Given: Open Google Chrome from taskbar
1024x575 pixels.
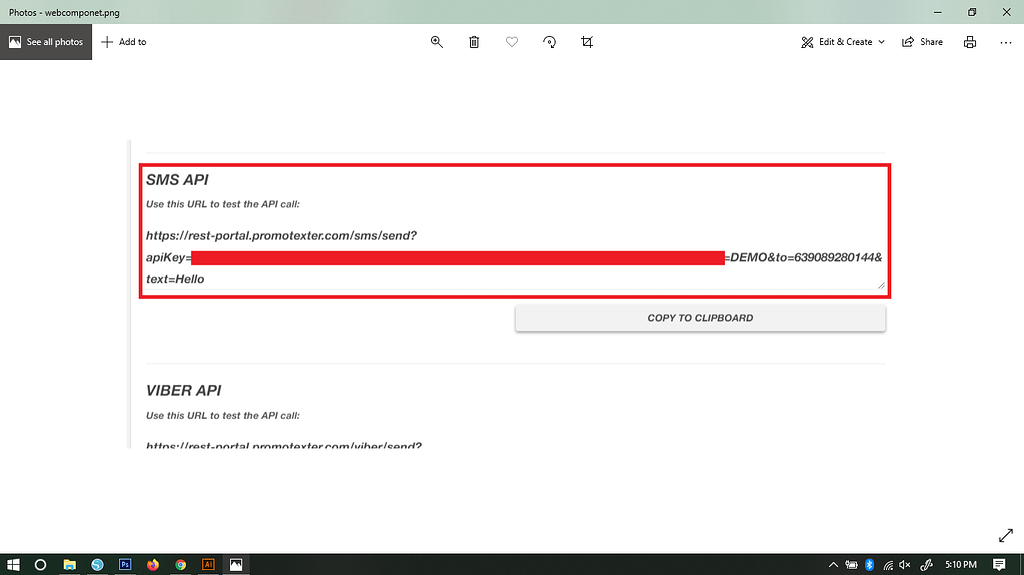Looking at the screenshot, I should (x=180, y=565).
